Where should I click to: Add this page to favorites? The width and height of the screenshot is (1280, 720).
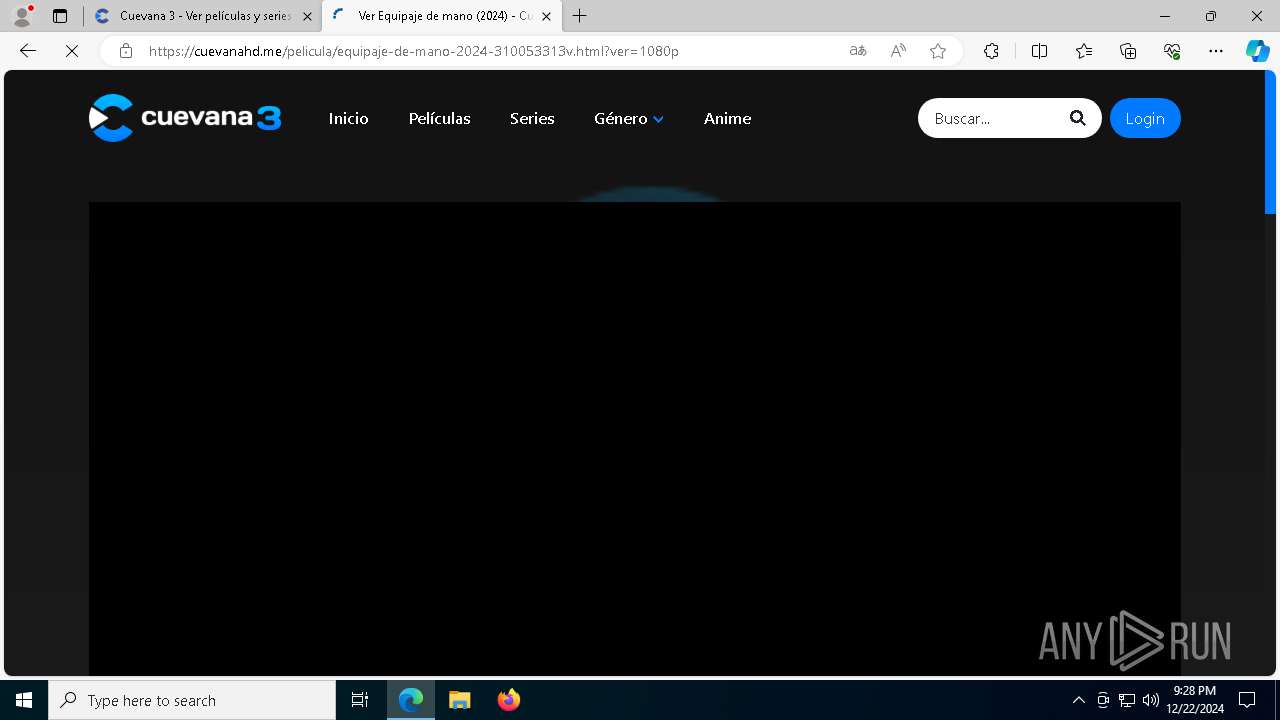coord(938,51)
